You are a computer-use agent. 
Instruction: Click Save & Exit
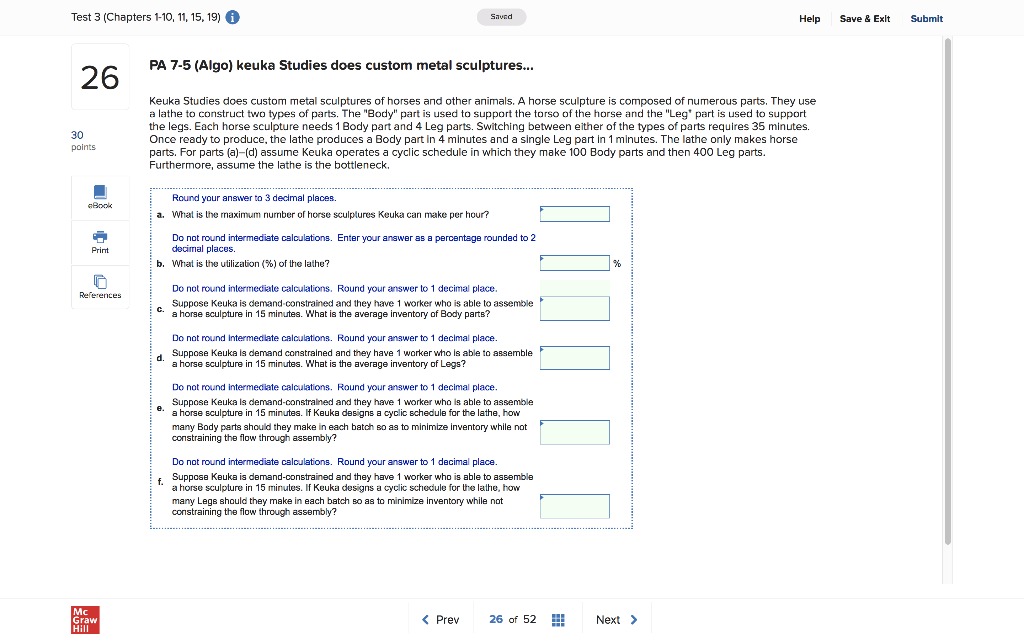click(865, 19)
